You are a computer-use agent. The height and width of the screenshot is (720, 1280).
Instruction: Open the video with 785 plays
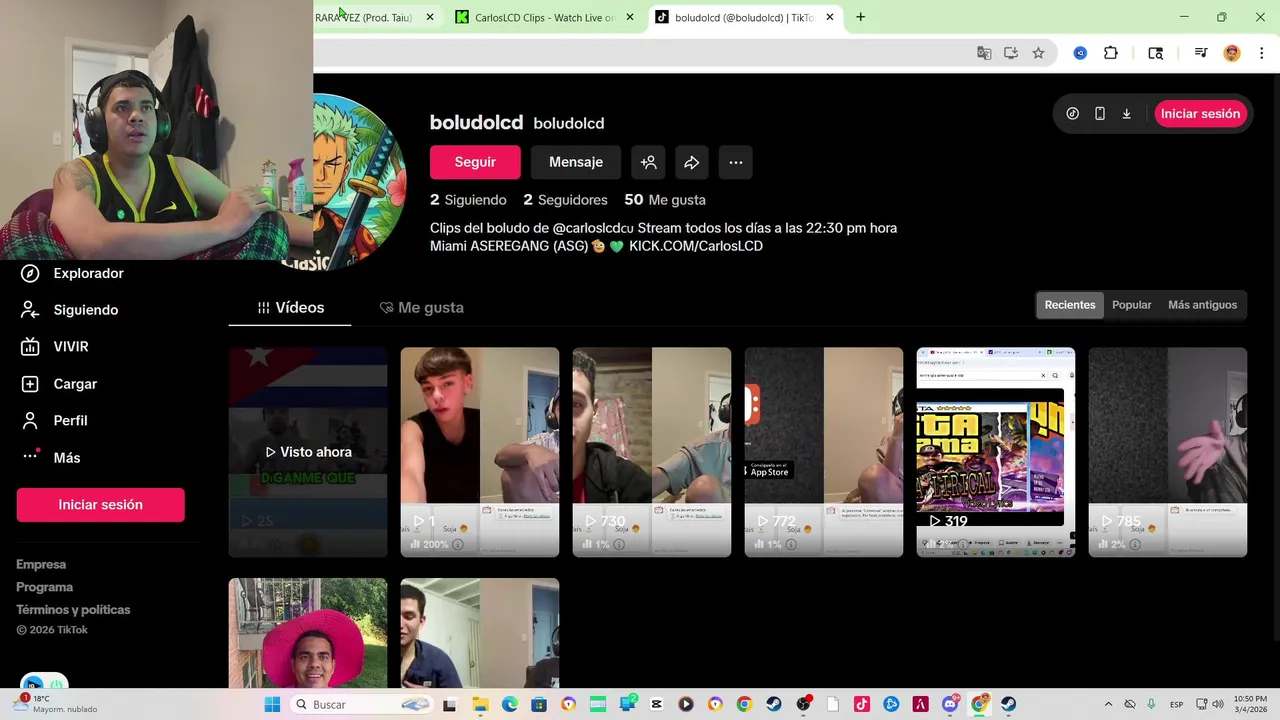pos(1168,452)
